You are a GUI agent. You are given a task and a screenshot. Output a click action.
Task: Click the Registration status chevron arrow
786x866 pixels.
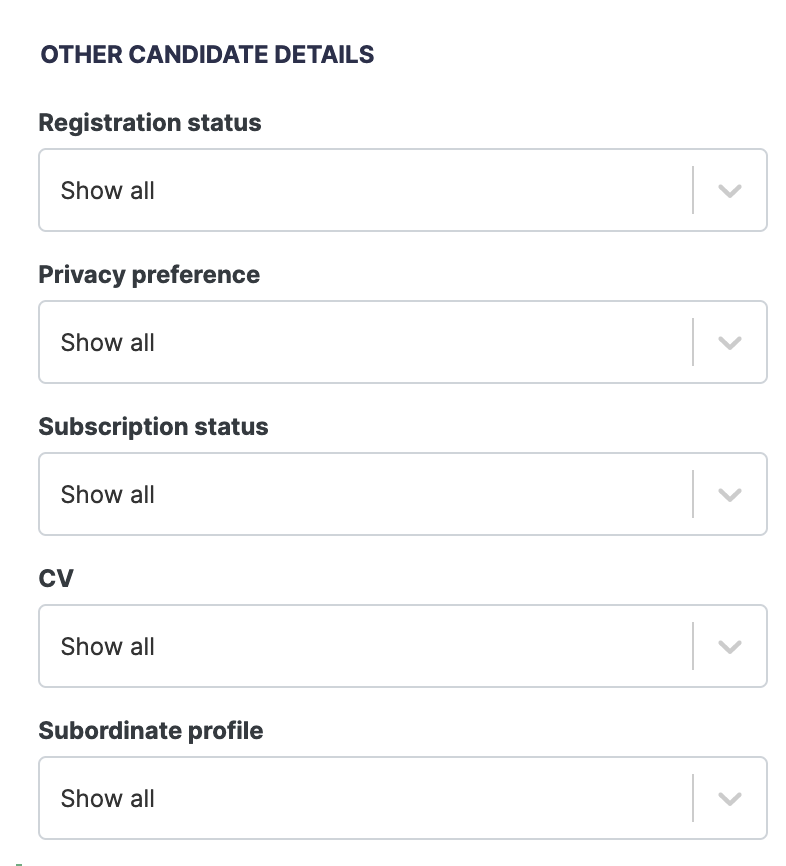730,191
